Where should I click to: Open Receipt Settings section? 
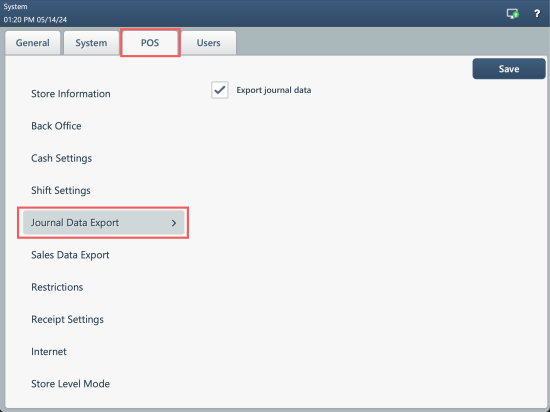(67, 320)
